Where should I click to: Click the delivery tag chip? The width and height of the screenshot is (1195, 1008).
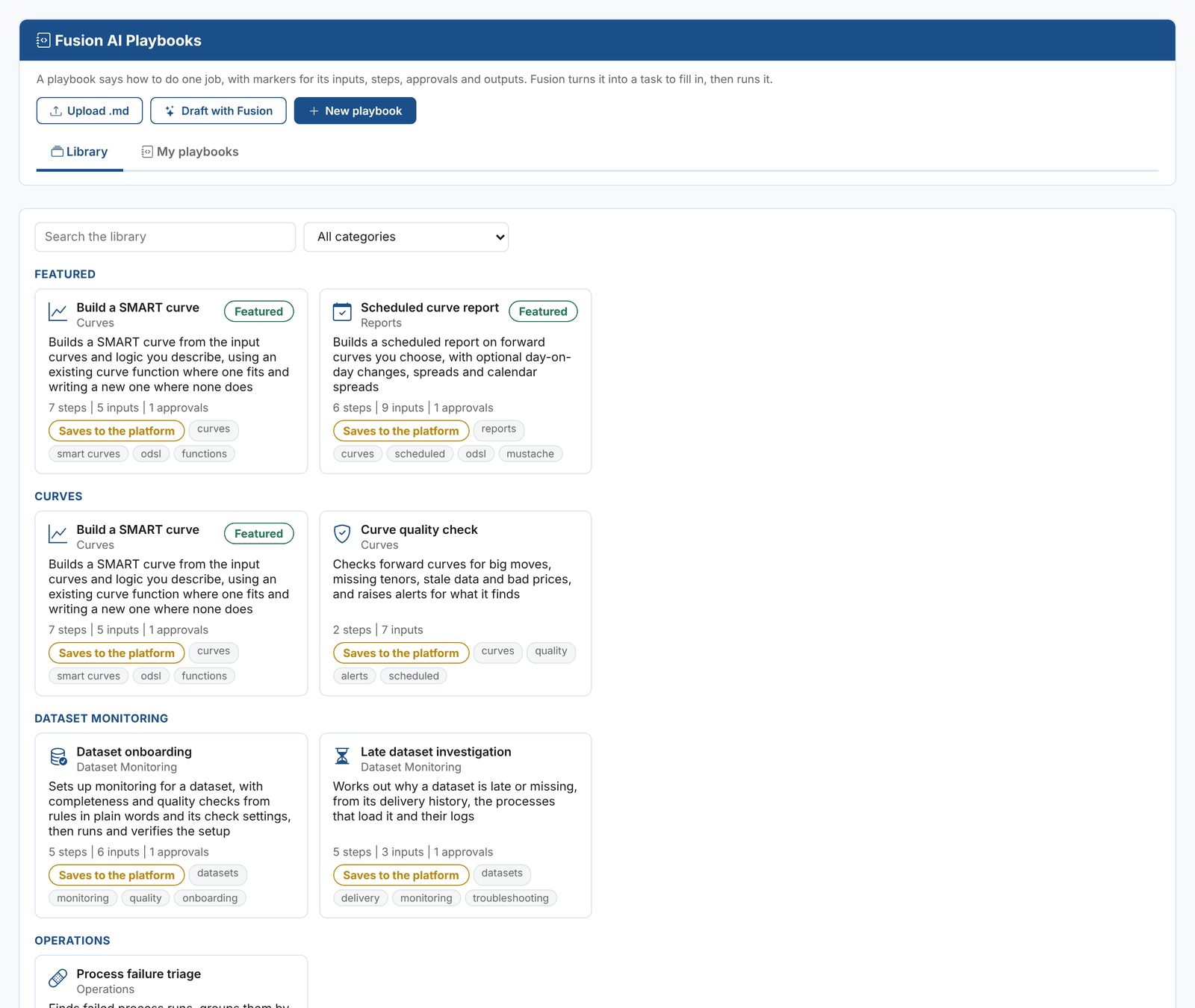360,898
